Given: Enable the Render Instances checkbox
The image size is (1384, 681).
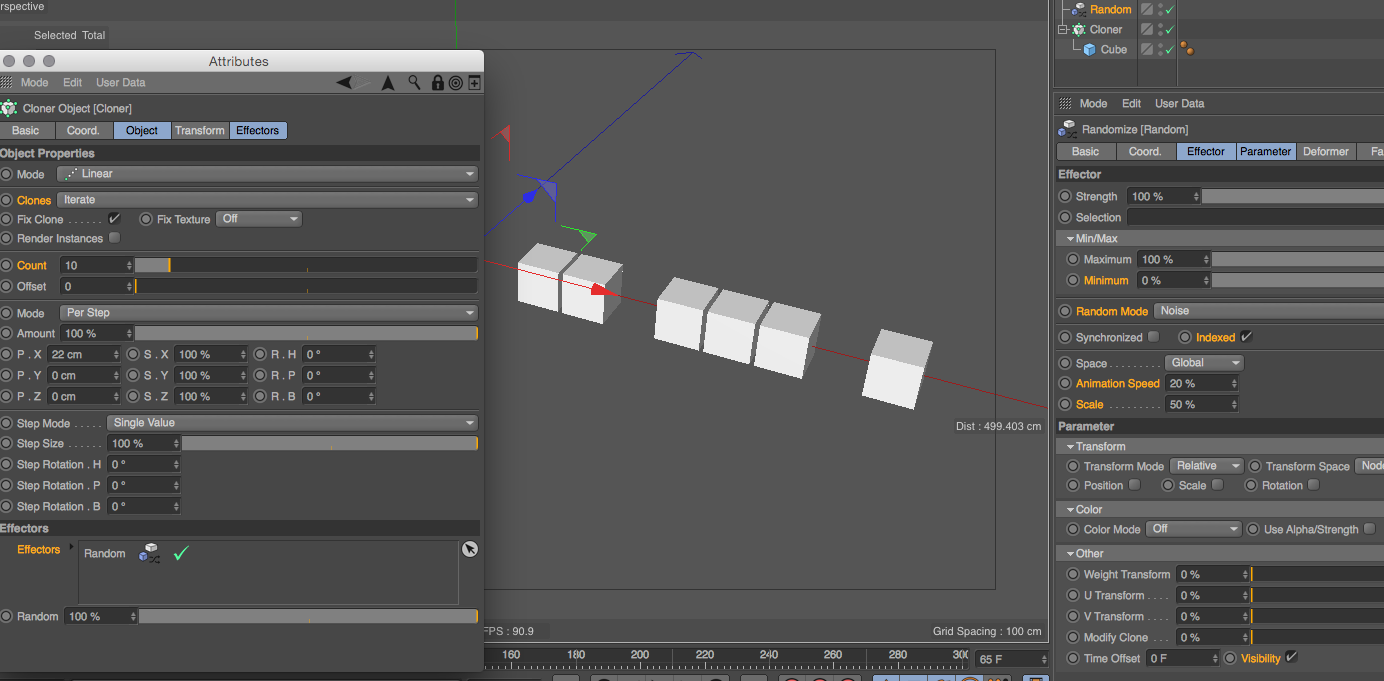Looking at the screenshot, I should click(114, 238).
